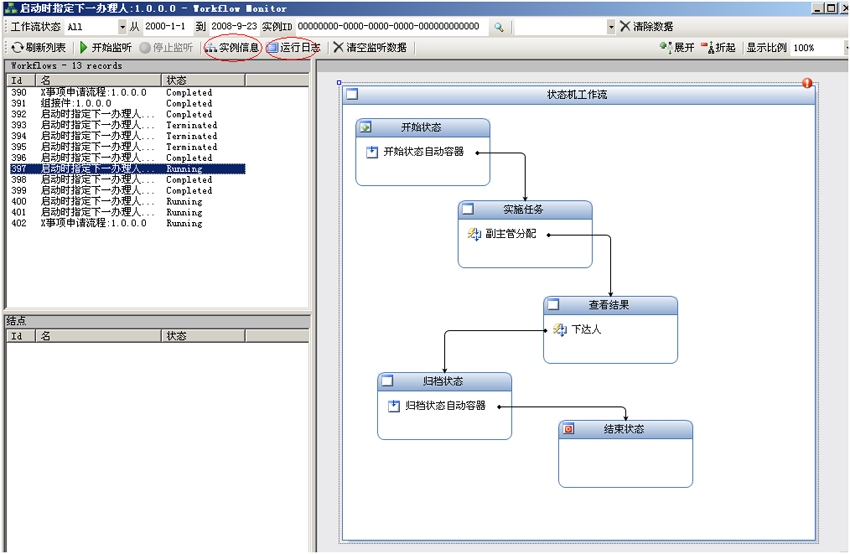Select Completed workflow row 396
850x554 pixels.
coord(127,158)
